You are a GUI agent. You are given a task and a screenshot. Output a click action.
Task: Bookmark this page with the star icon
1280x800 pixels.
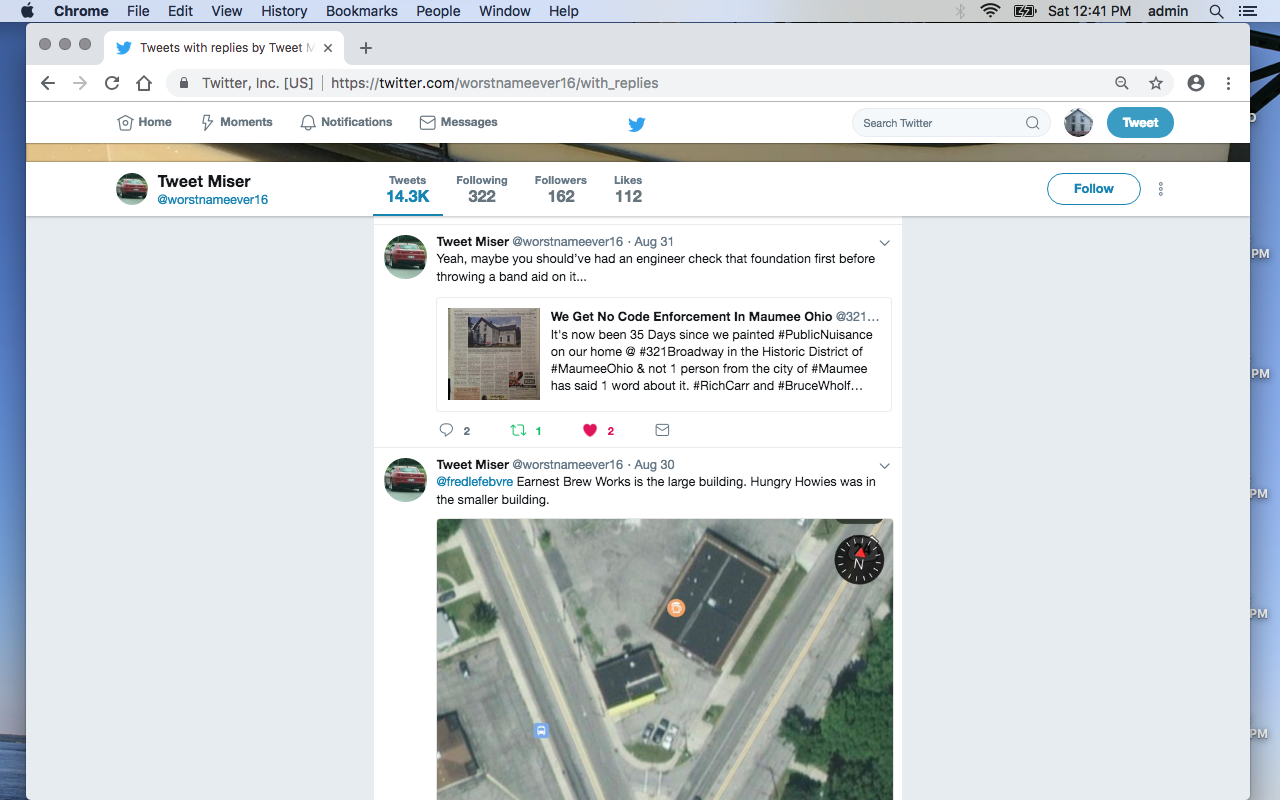[1156, 83]
